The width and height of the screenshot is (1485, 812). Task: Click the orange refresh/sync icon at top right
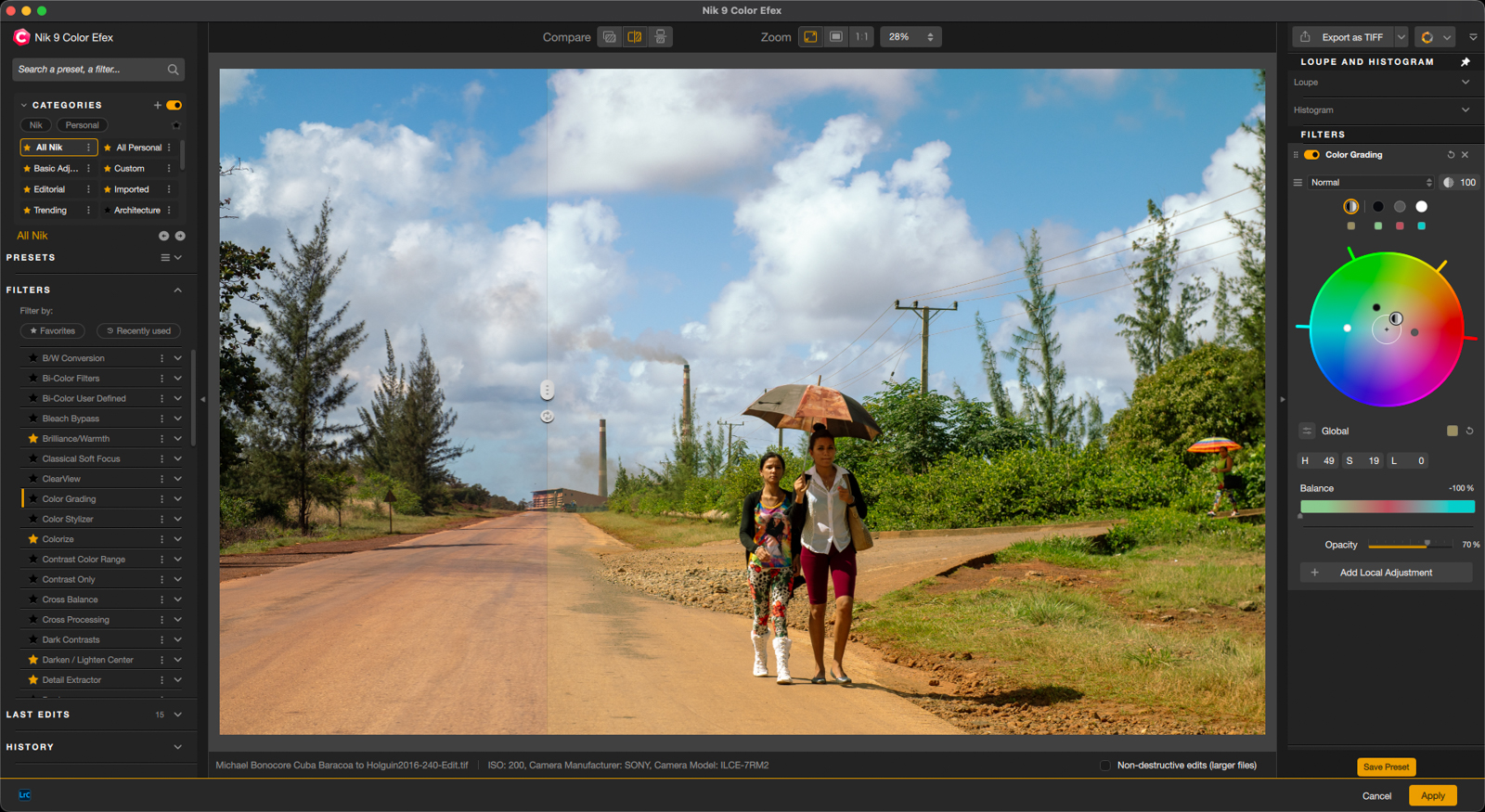tap(1427, 37)
